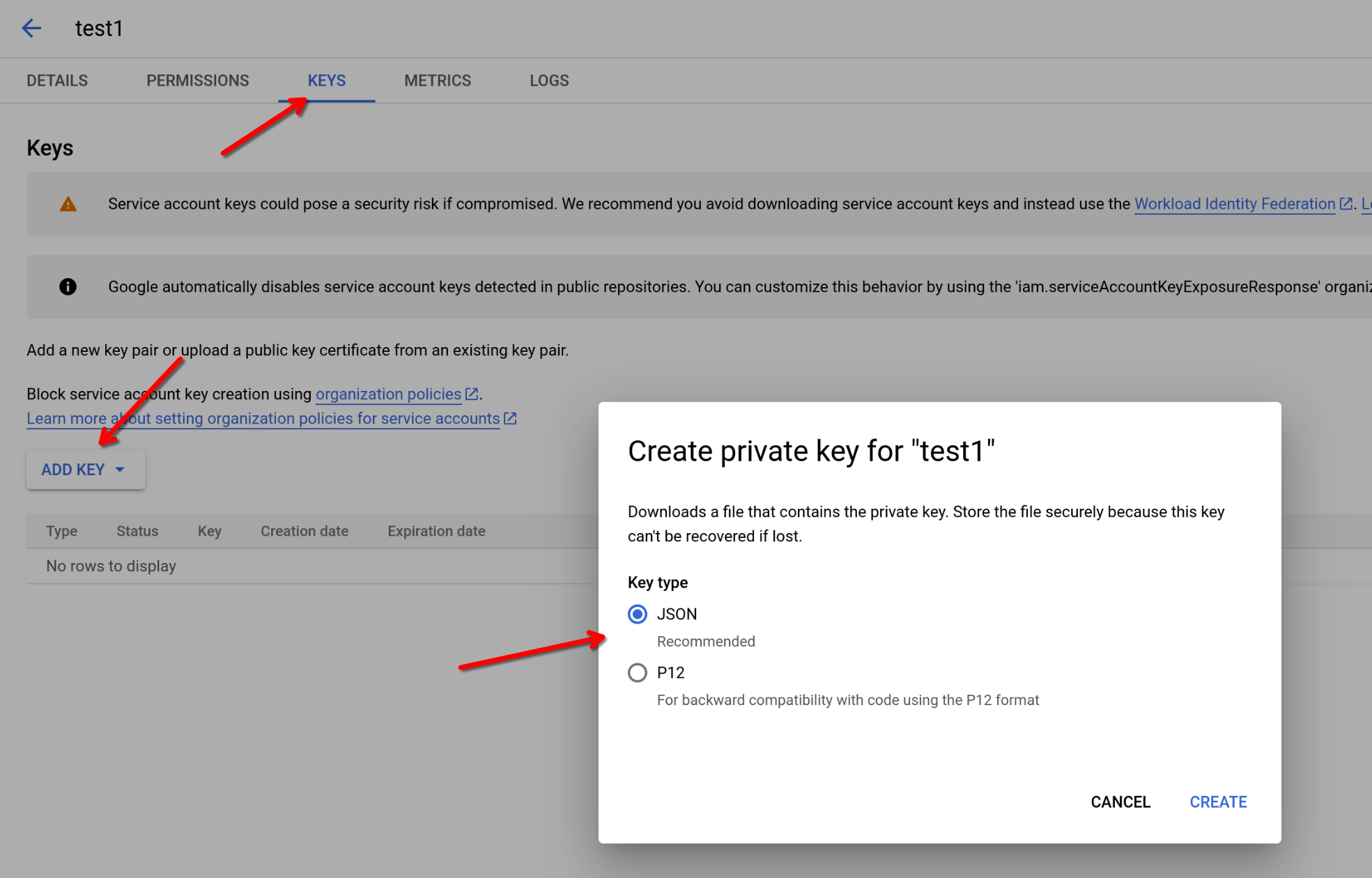Image resolution: width=1372 pixels, height=878 pixels.
Task: Switch to the DETAILS tab
Action: click(x=56, y=80)
